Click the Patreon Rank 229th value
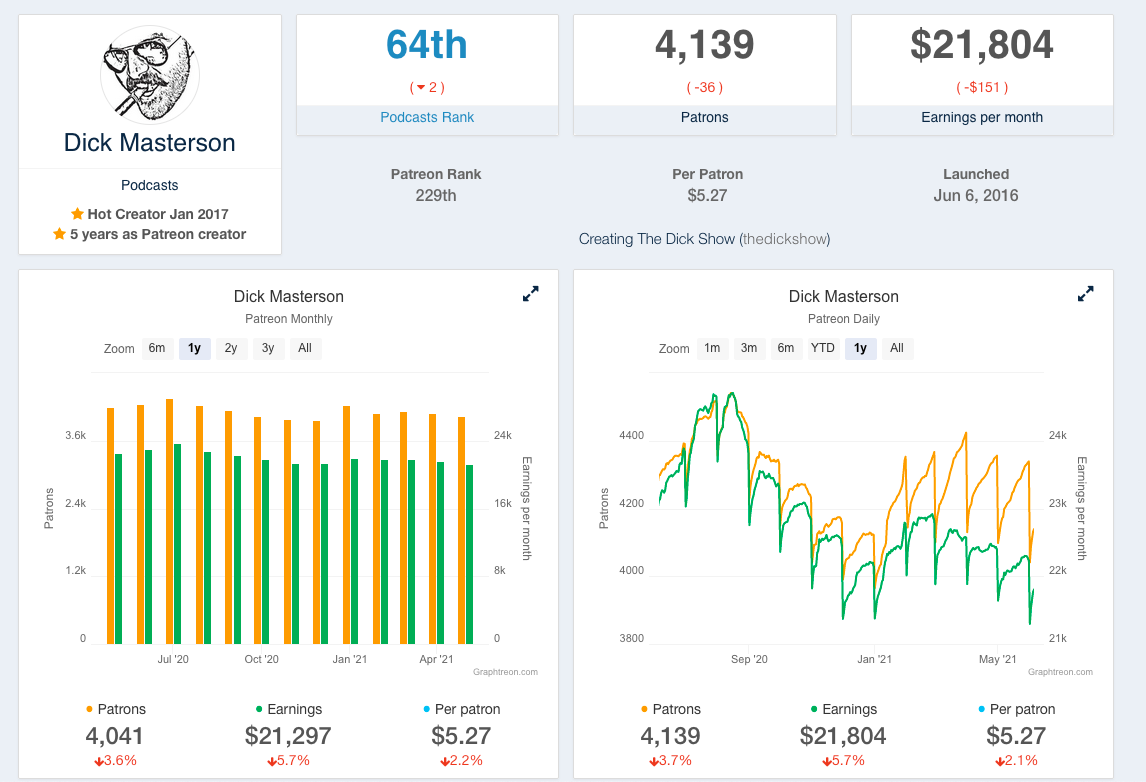Screen dimensions: 1146x782 point(436,195)
